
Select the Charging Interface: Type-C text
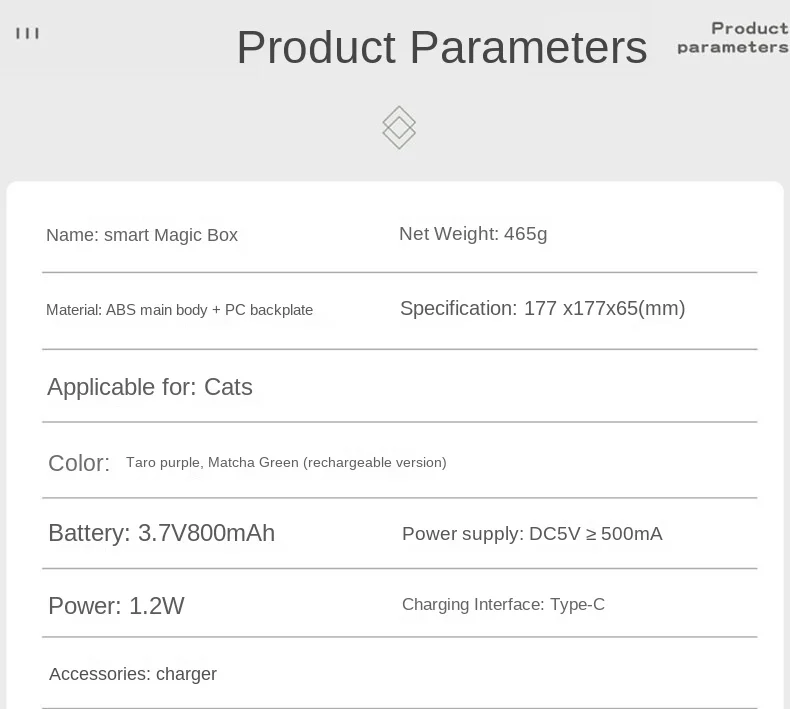(x=503, y=605)
